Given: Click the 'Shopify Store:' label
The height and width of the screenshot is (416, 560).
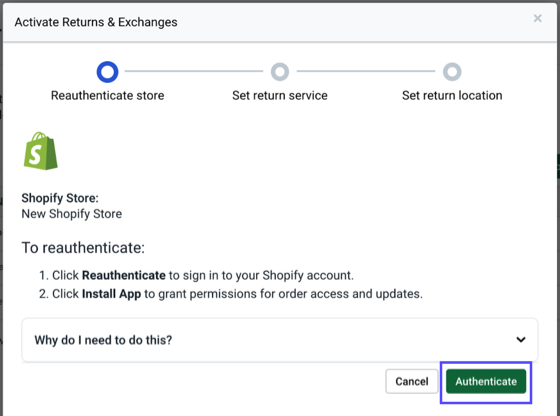Looking at the screenshot, I should point(60,198).
